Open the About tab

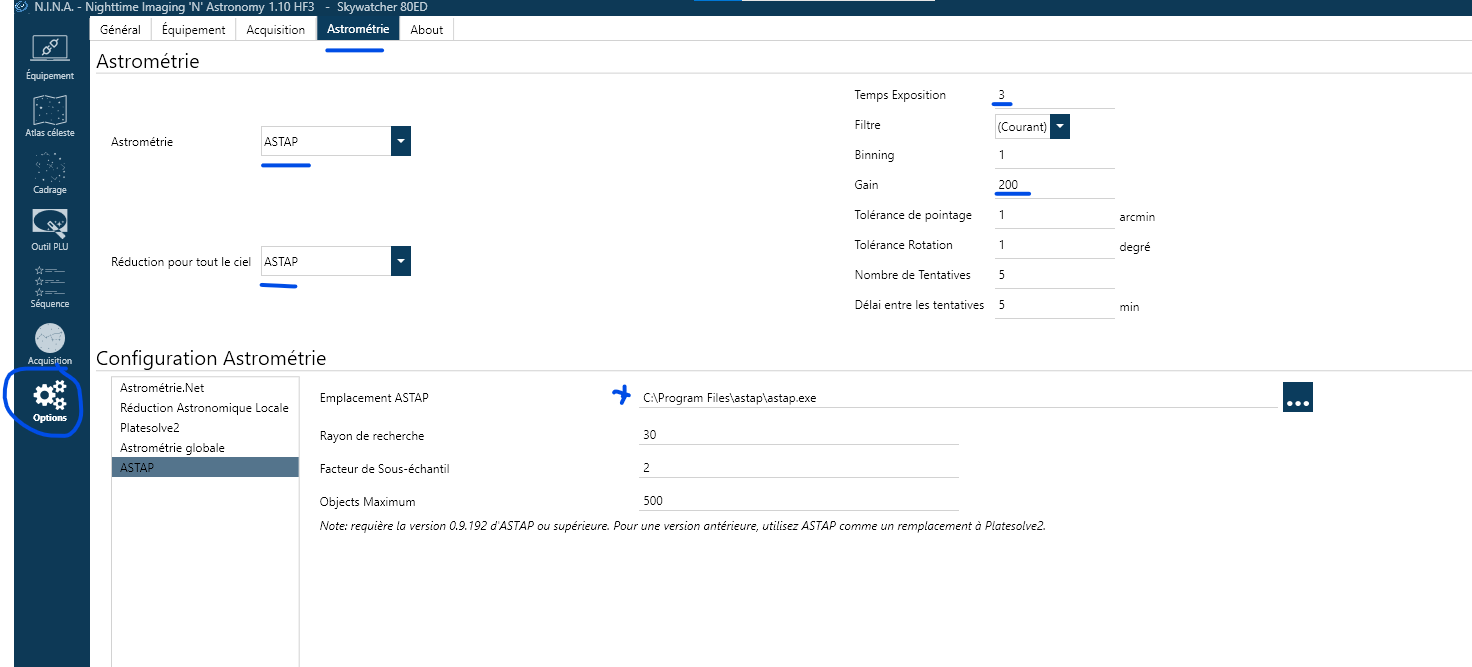pyautogui.click(x=426, y=29)
